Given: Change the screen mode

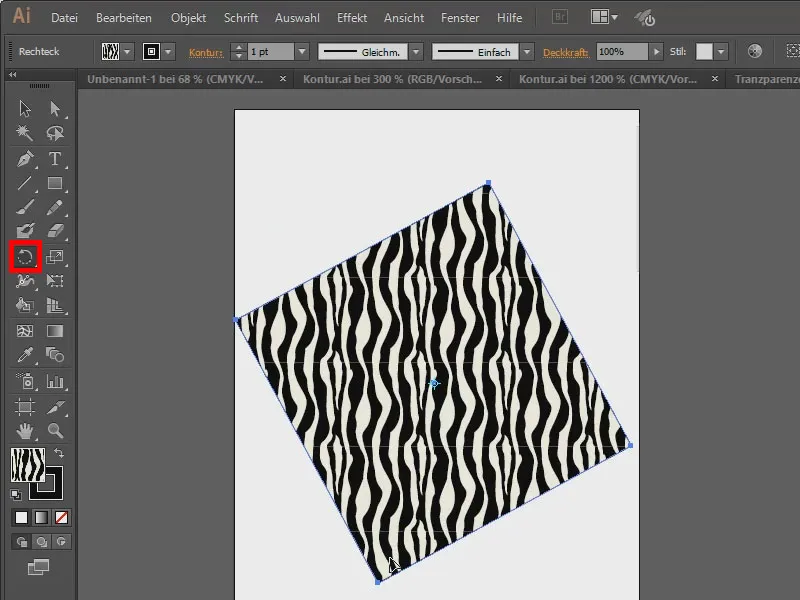Looking at the screenshot, I should tap(38, 567).
